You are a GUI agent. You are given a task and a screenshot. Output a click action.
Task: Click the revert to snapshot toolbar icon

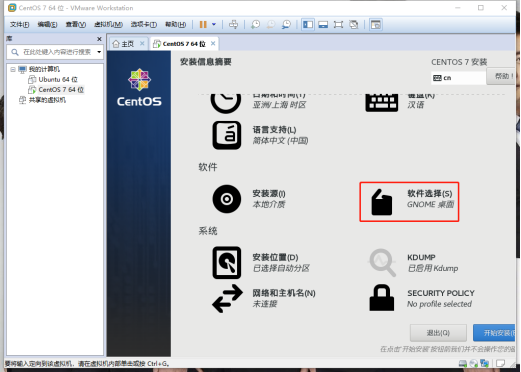click(271, 24)
